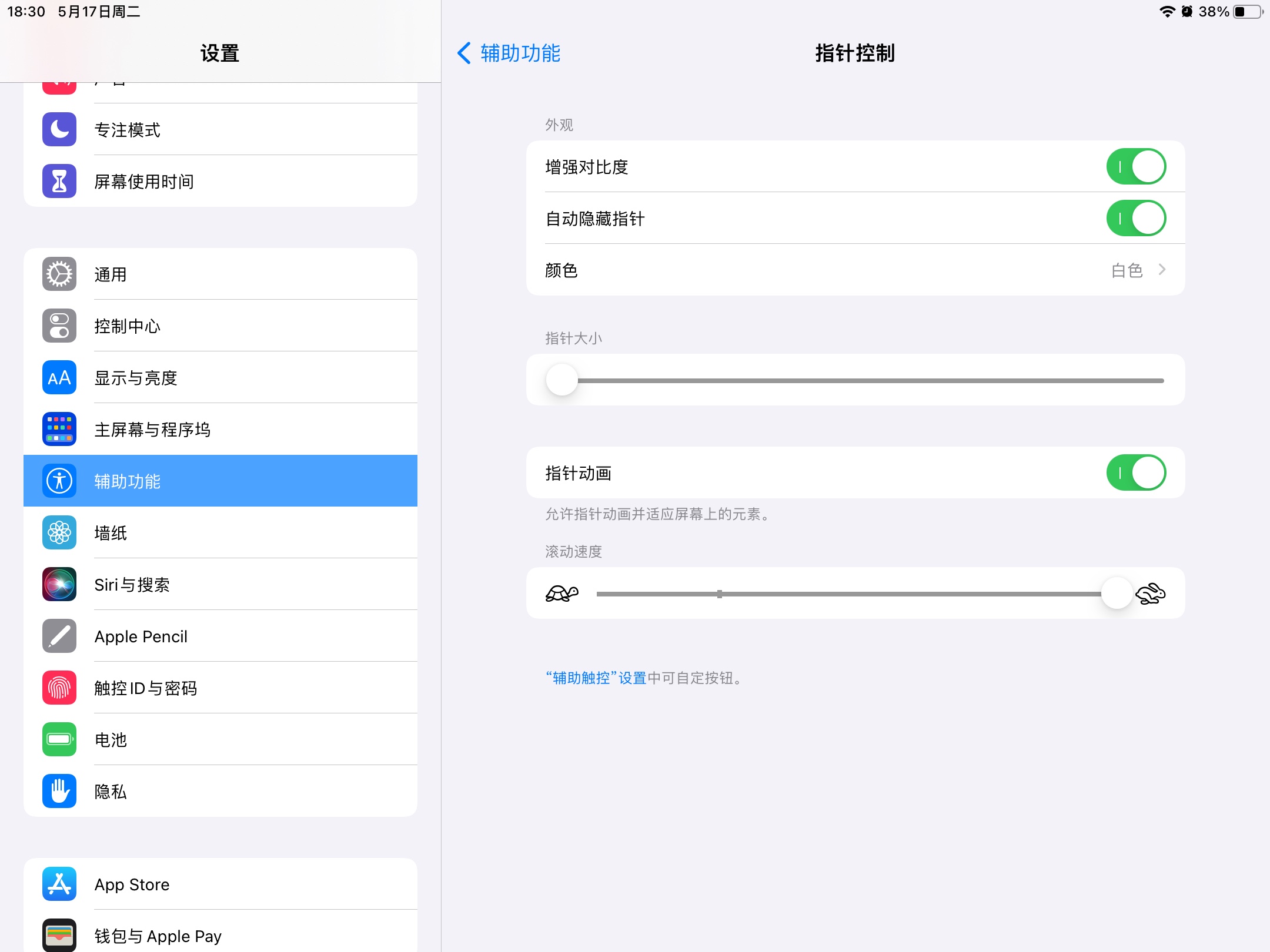Tap the turtle icon for slowest scrolling
The height and width of the screenshot is (952, 1270).
tap(562, 594)
